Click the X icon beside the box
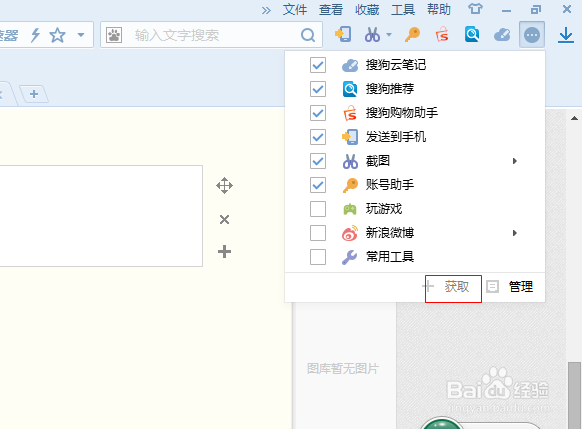Image resolution: width=582 pixels, height=429 pixels. click(224, 219)
